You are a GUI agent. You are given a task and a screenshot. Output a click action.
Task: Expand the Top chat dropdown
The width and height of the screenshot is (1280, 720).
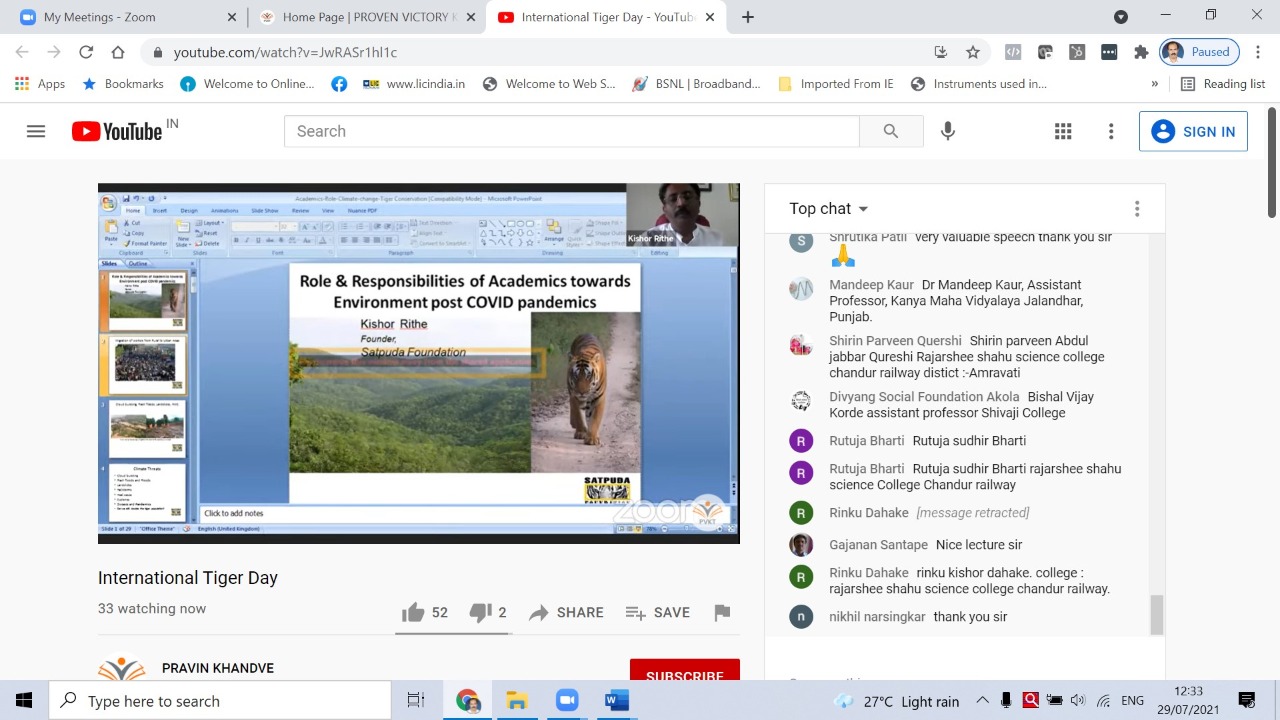point(829,208)
